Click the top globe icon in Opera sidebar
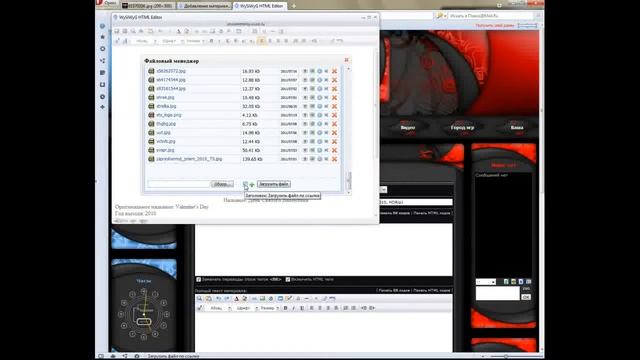Viewport: 640px width, 360px height. (102, 26)
